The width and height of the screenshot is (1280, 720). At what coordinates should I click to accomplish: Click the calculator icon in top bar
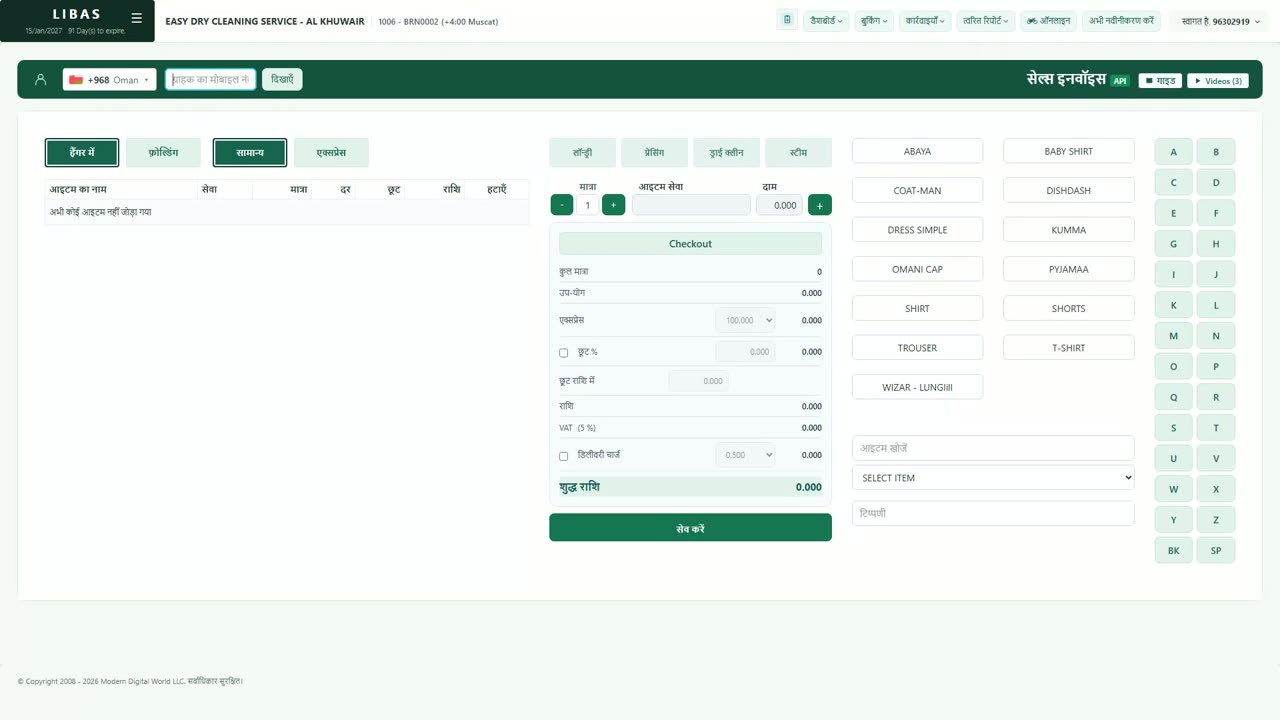click(787, 20)
